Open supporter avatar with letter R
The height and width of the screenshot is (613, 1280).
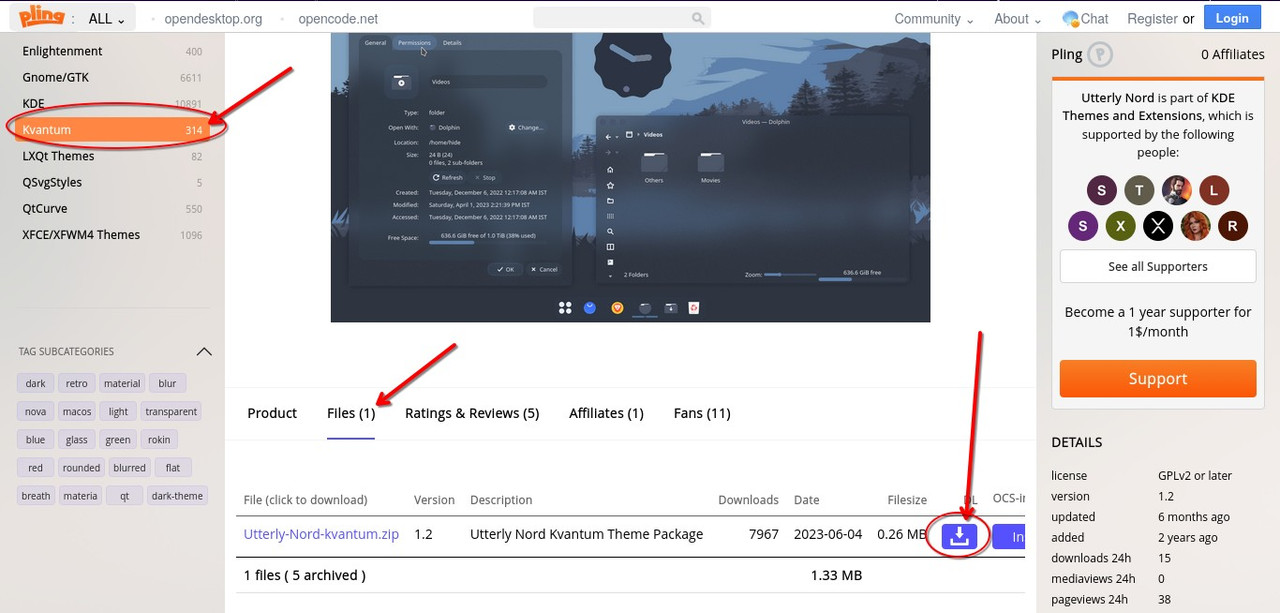pyautogui.click(x=1233, y=226)
